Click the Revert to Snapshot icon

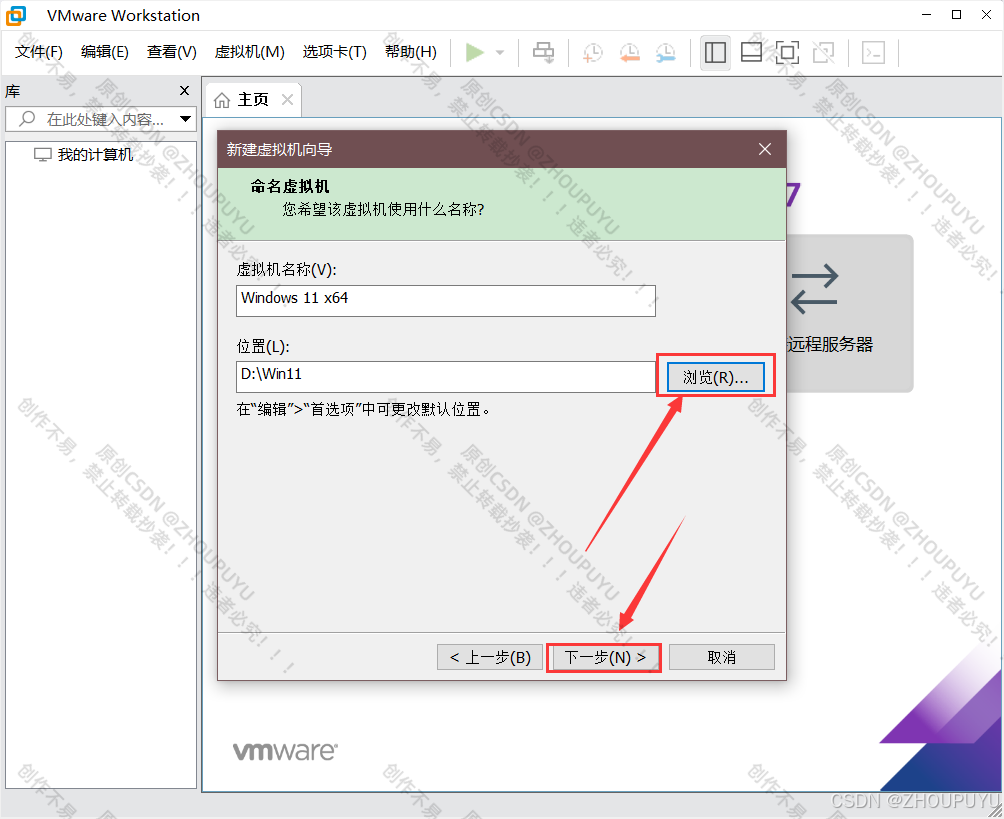pos(629,53)
